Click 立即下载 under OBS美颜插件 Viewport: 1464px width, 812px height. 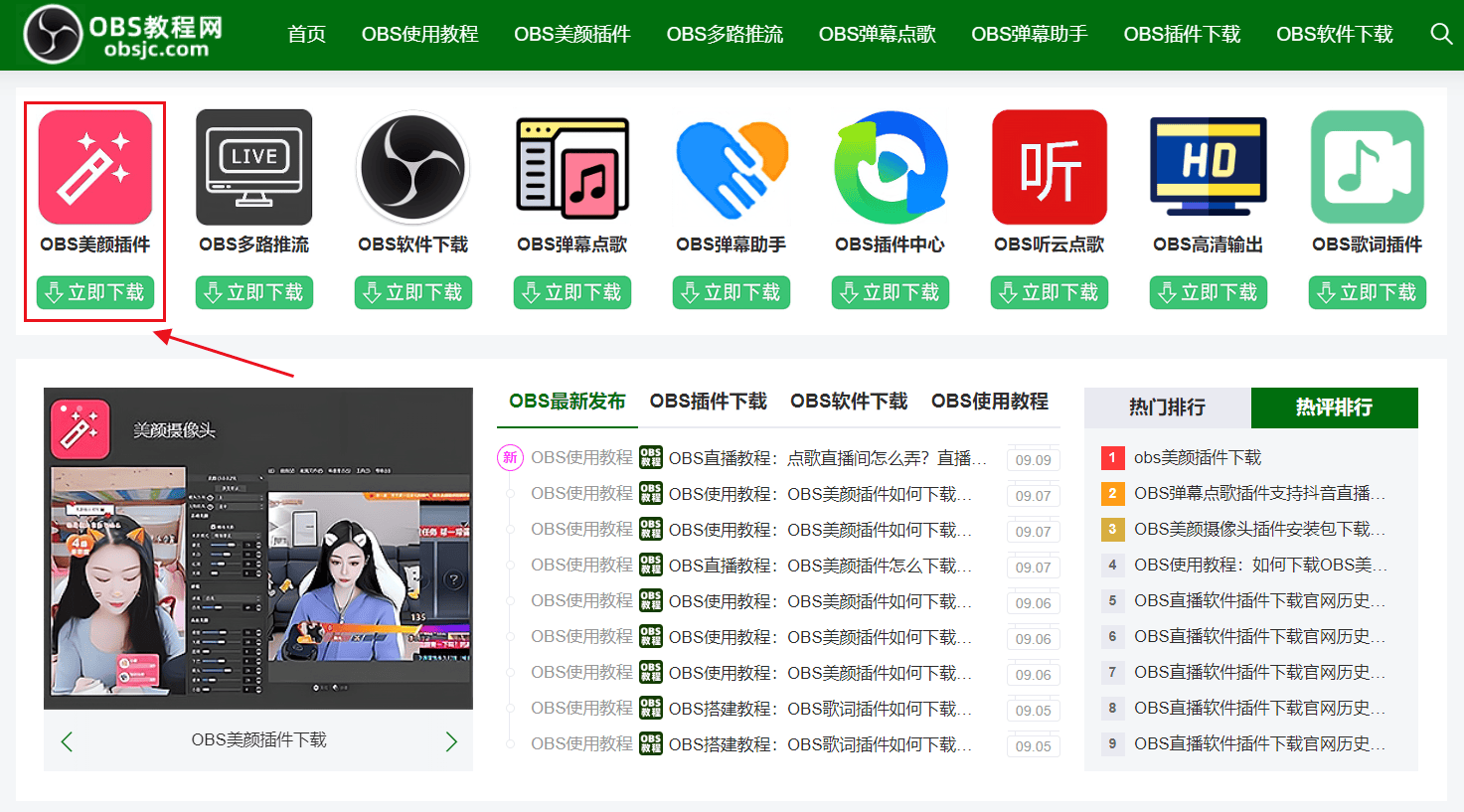93,291
